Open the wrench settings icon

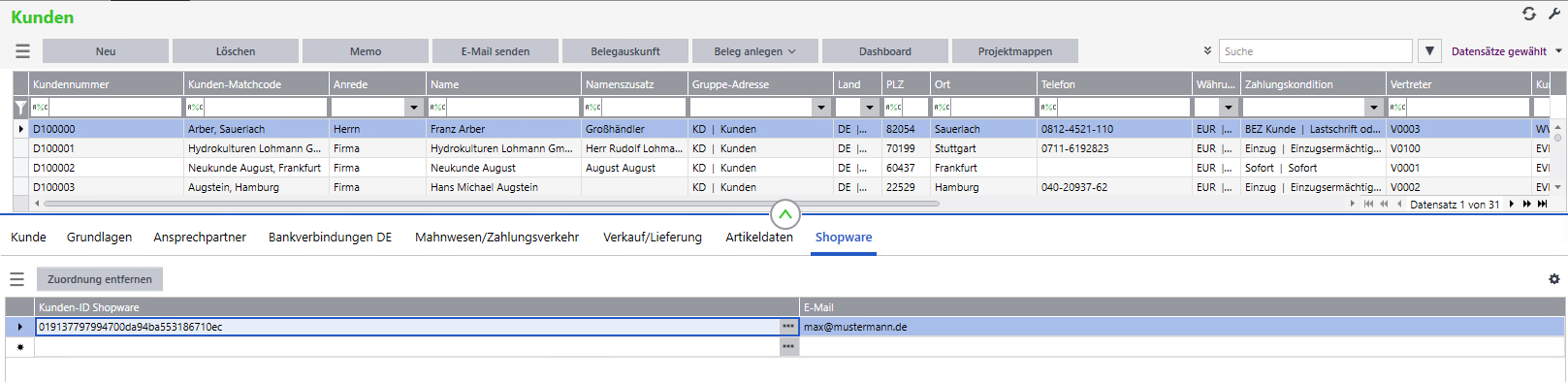click(1554, 14)
